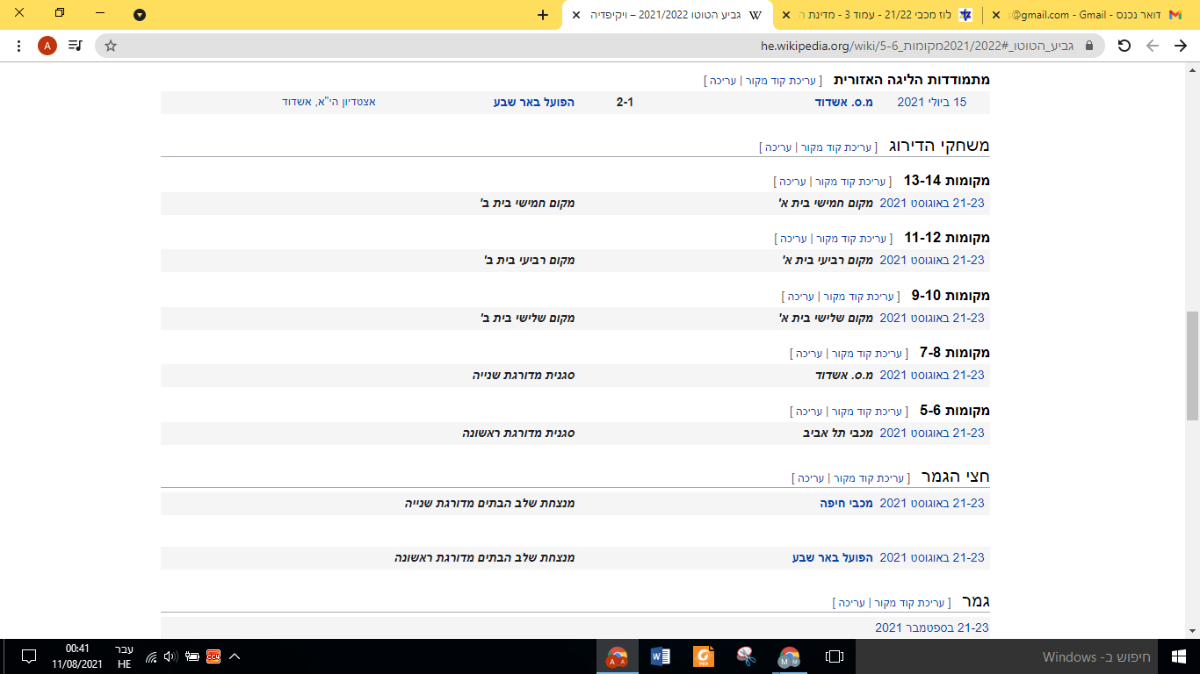Show hidden system tray icons

[x=235, y=657]
